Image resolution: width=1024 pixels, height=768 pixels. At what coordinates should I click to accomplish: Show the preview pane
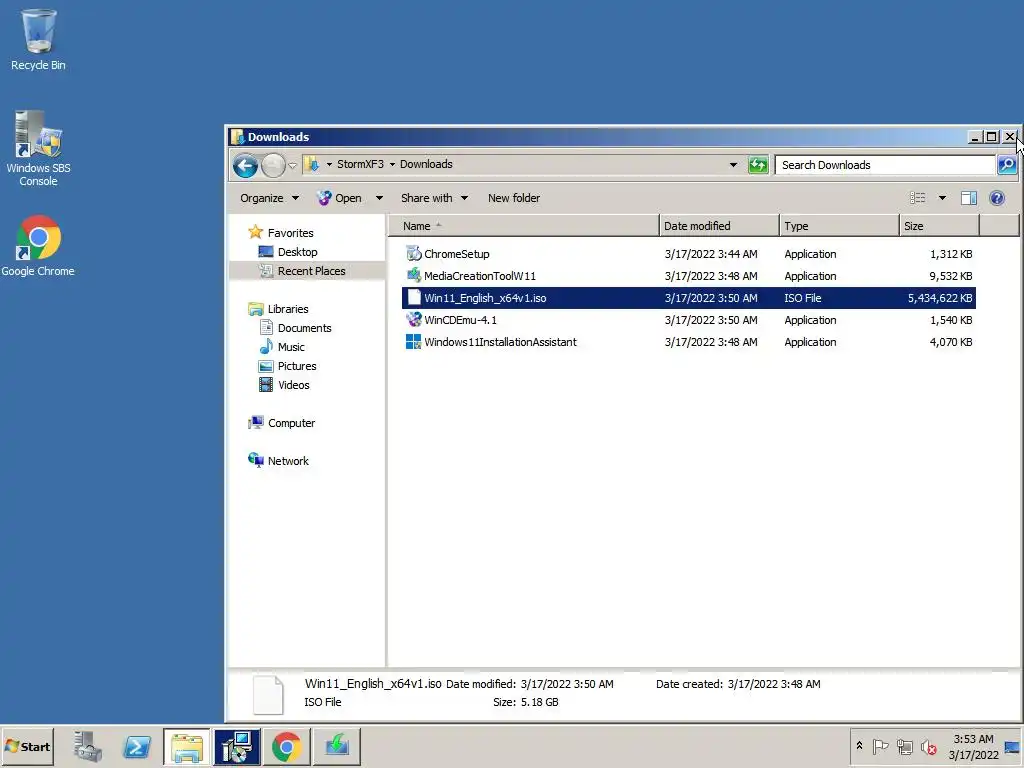(968, 198)
